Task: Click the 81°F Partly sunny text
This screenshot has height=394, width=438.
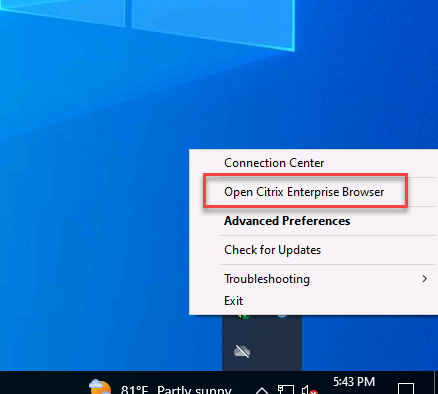Action: click(x=176, y=389)
